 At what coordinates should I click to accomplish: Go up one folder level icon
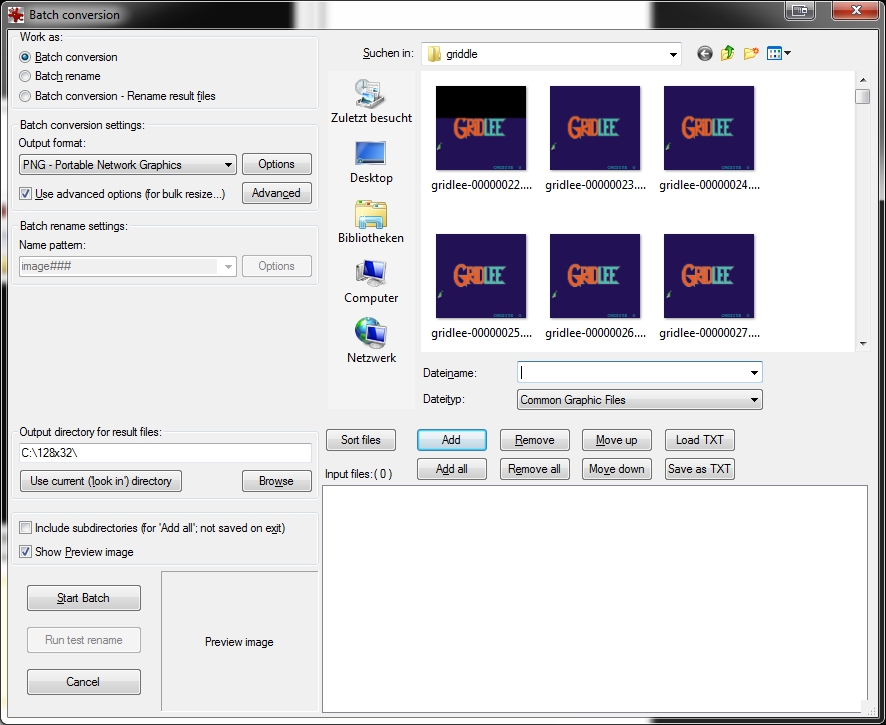(x=728, y=54)
